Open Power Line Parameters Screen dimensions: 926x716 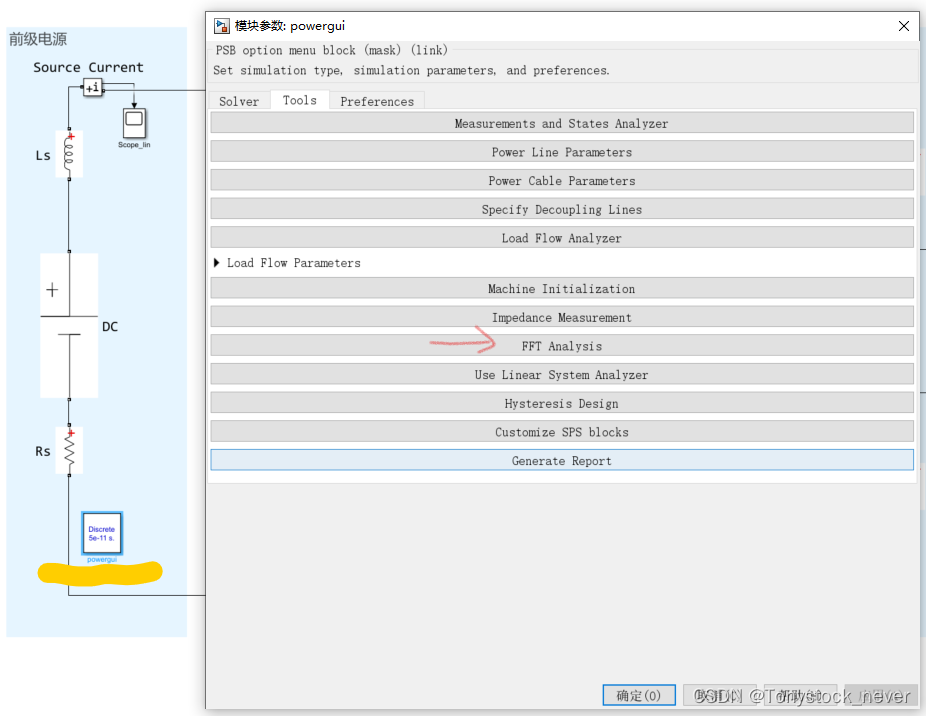[561, 152]
